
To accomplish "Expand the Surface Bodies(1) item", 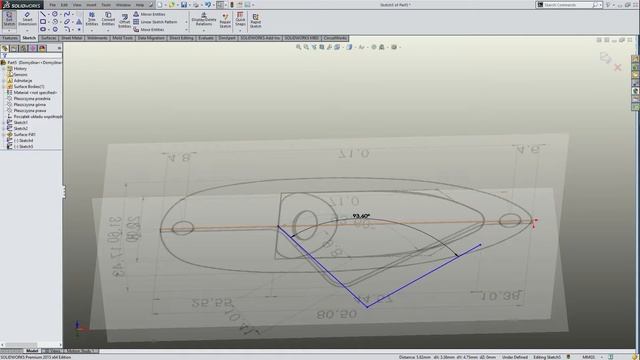I will [4, 87].
